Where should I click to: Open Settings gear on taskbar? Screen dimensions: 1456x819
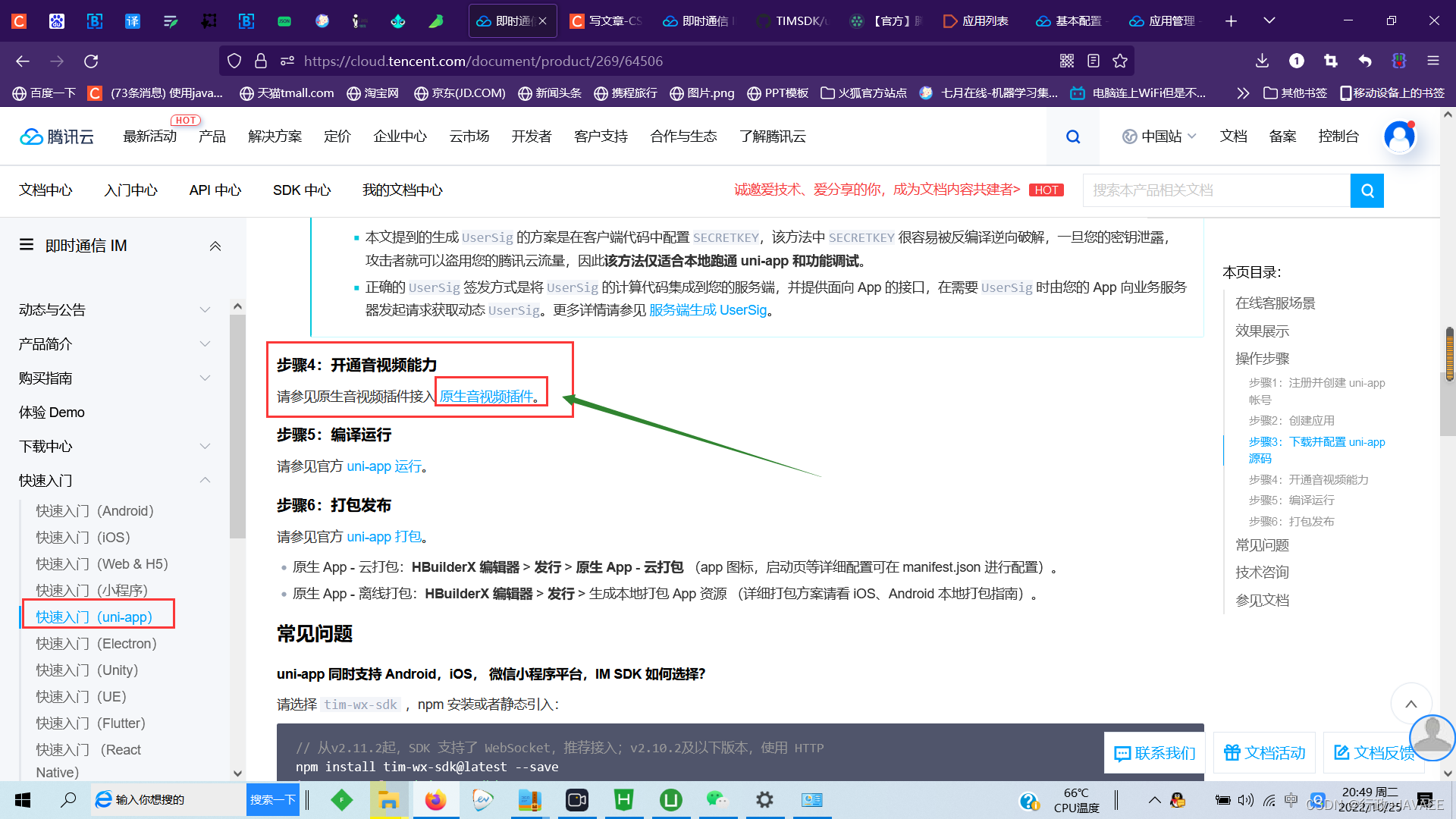(x=764, y=800)
